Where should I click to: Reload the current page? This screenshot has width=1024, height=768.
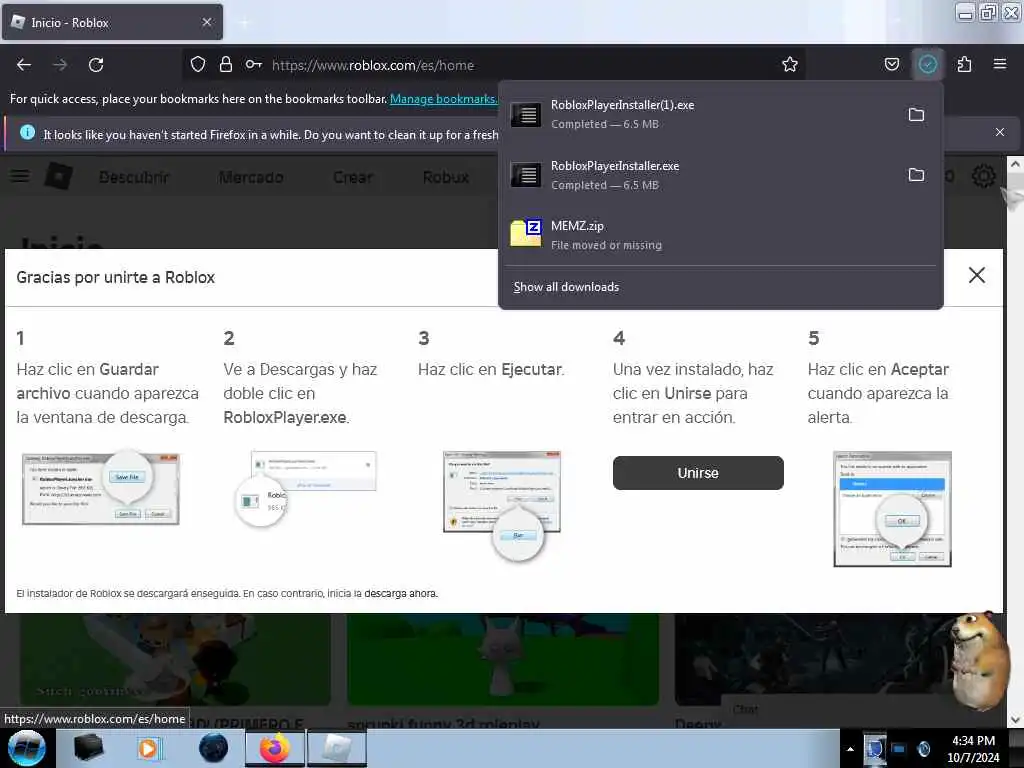point(96,65)
